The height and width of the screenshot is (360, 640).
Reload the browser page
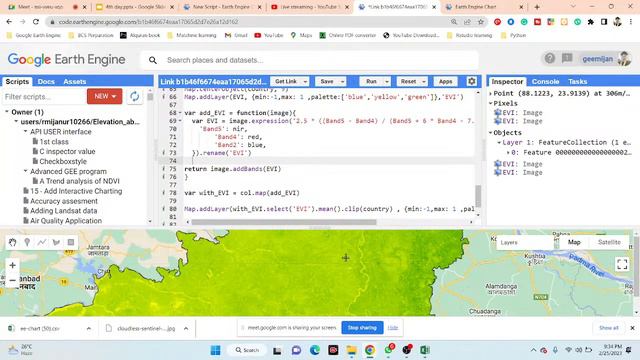click(36, 22)
